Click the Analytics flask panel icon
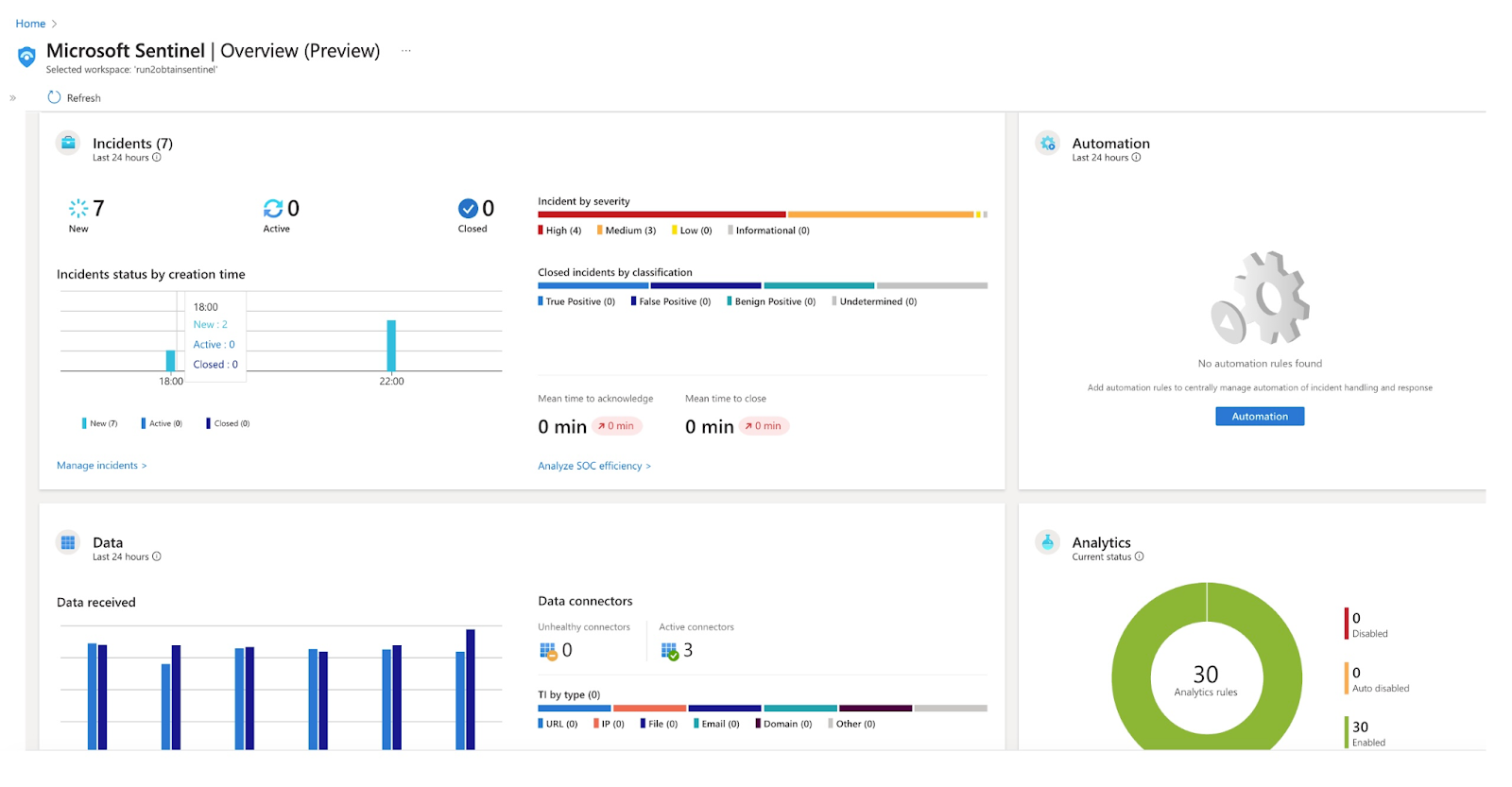1512x787 pixels. (x=1047, y=543)
